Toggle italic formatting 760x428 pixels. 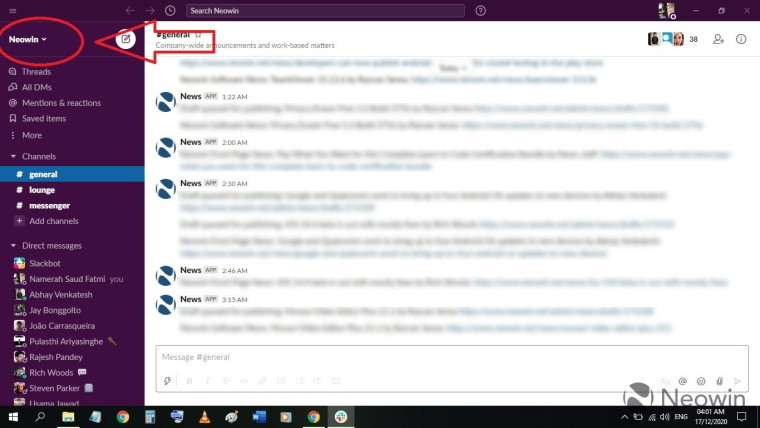click(207, 381)
